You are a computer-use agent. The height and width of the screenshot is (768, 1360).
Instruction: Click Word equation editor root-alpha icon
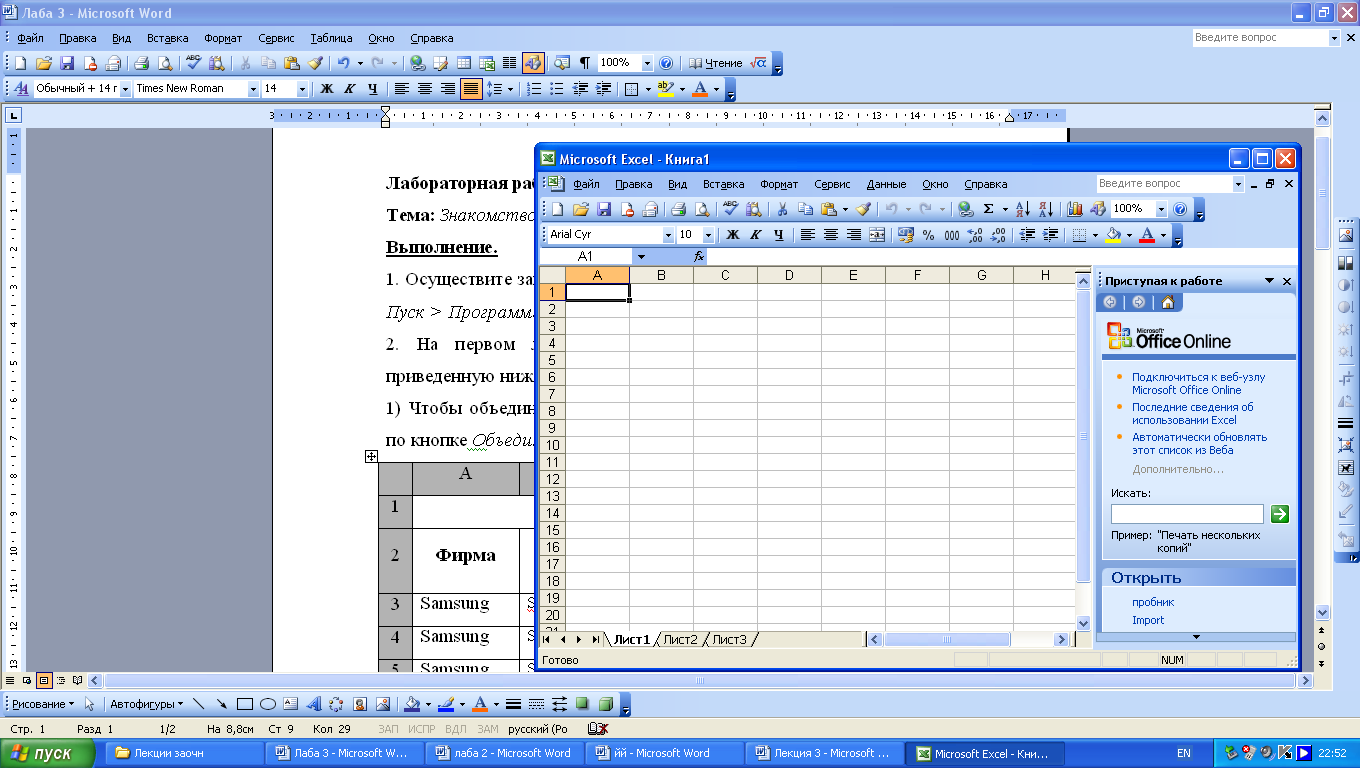pyautogui.click(x=759, y=63)
